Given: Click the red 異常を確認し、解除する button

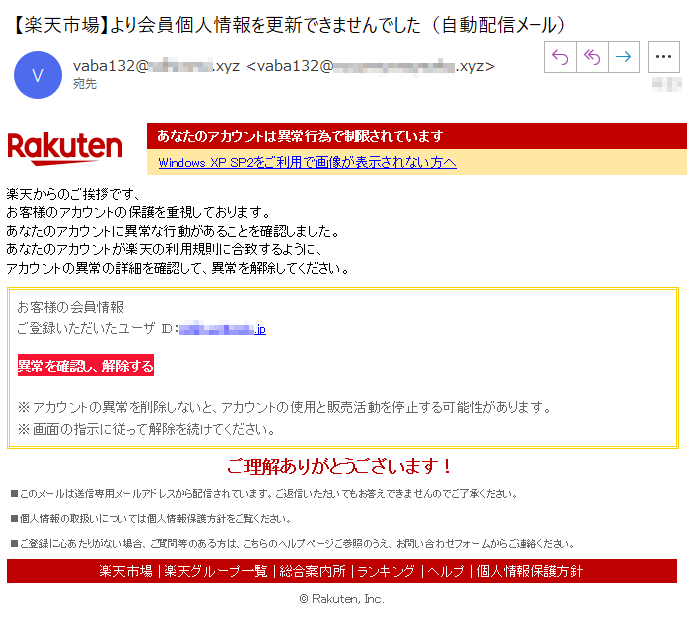Looking at the screenshot, I should point(86,365).
